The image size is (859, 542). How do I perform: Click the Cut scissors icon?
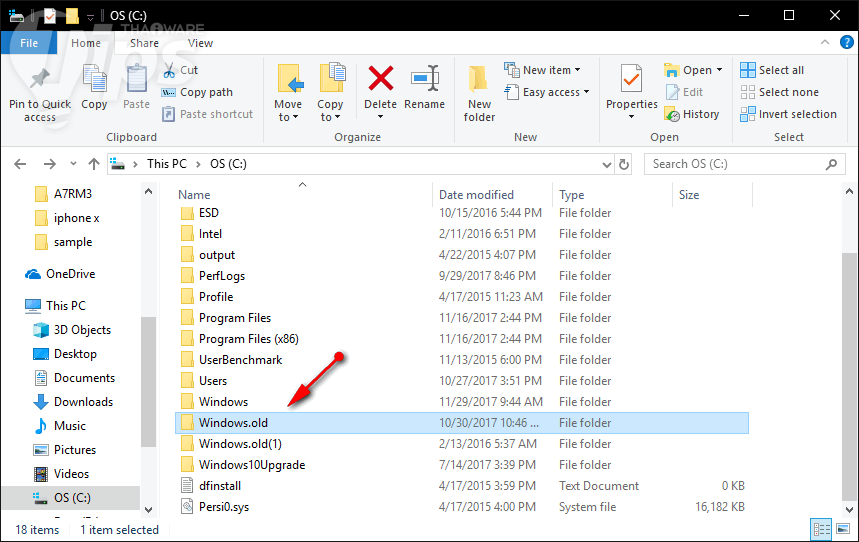[x=169, y=70]
